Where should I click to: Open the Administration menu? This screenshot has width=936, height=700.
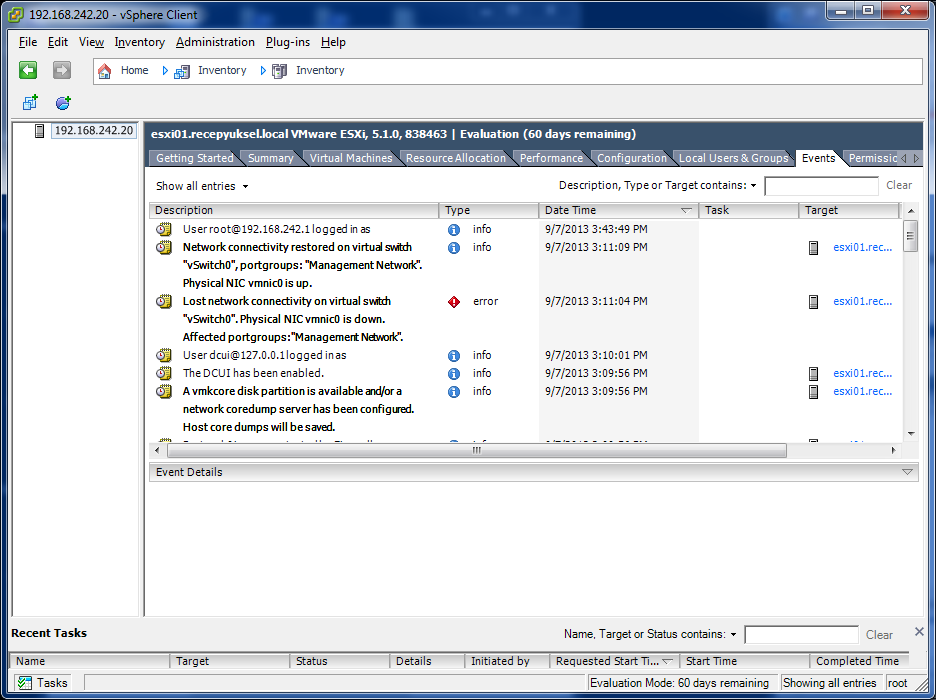[215, 42]
